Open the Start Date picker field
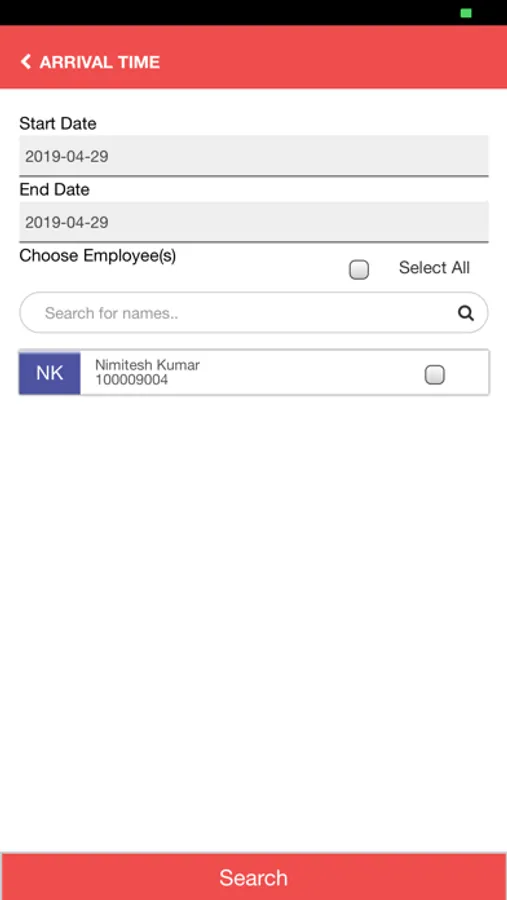The height and width of the screenshot is (900, 507). point(254,156)
